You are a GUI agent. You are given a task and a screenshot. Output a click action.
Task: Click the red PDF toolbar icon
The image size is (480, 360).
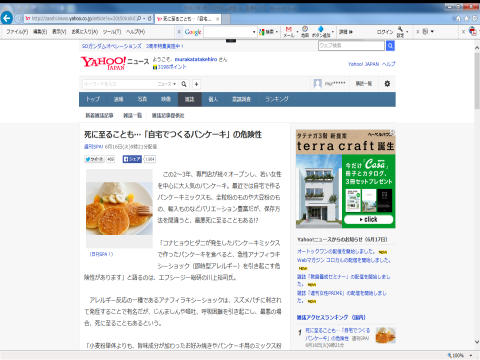tap(472, 31)
